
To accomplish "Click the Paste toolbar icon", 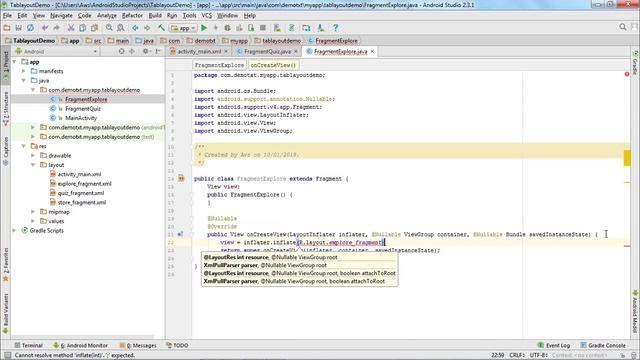I will [x=94, y=28].
